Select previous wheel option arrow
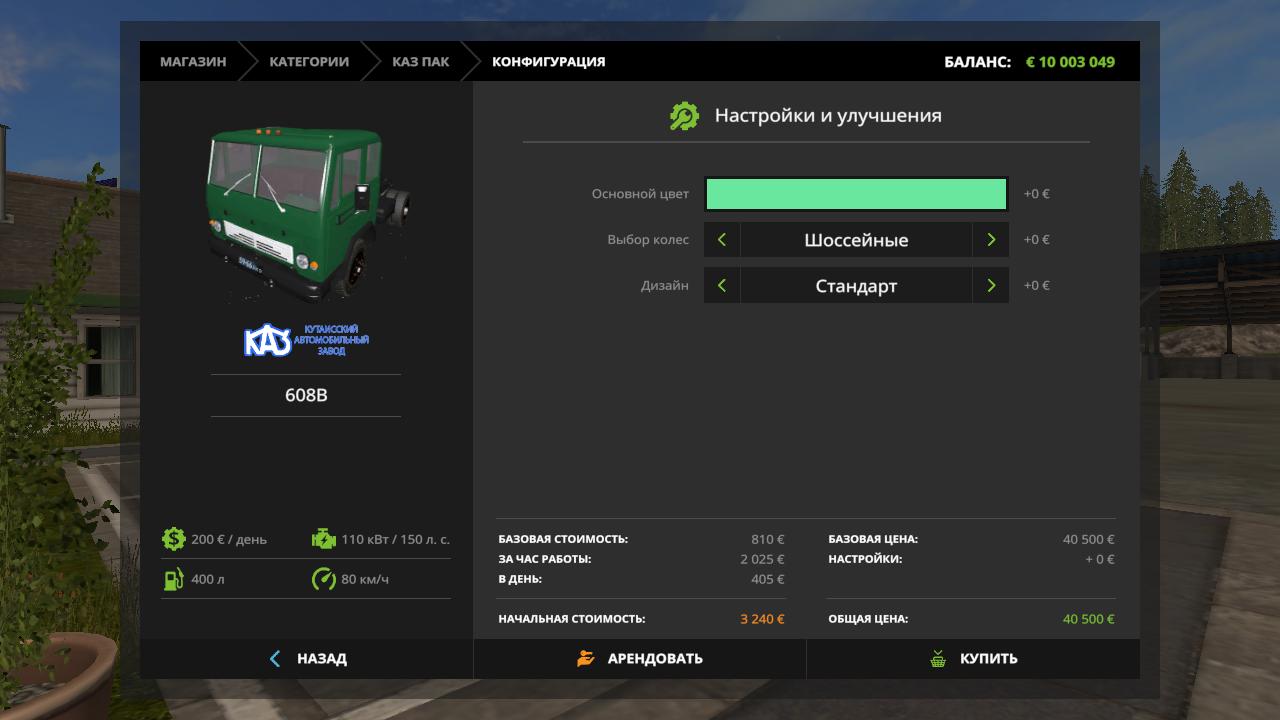 click(722, 240)
